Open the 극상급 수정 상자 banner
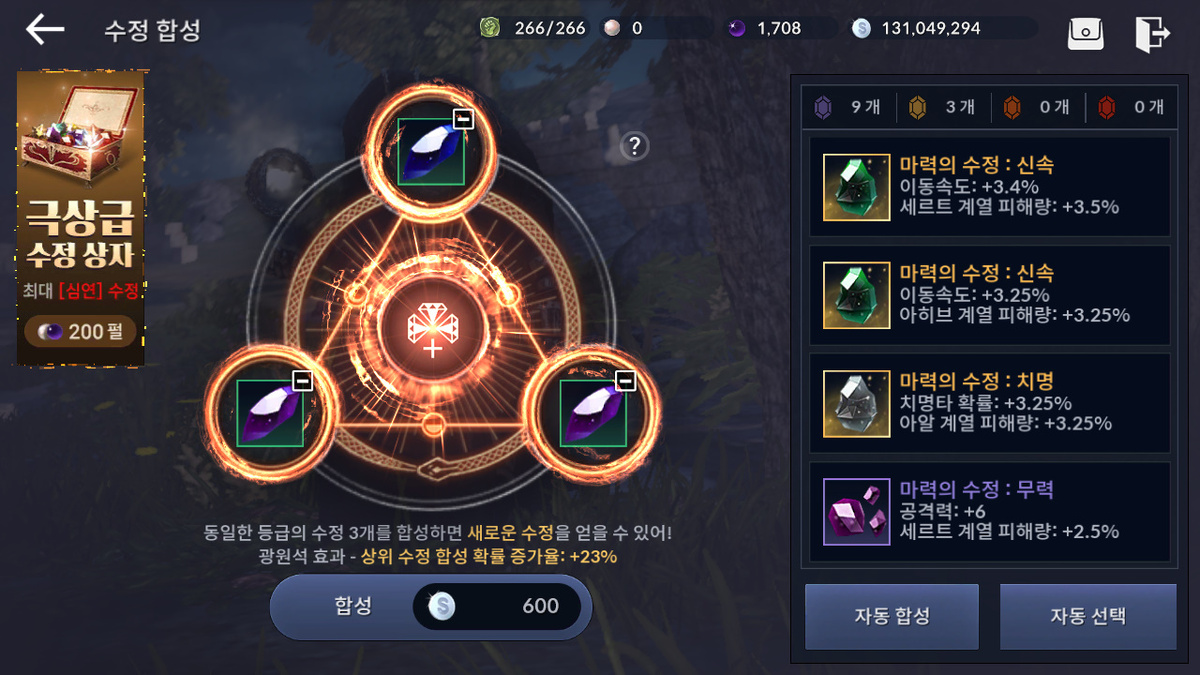The width and height of the screenshot is (1200, 675). (x=81, y=218)
